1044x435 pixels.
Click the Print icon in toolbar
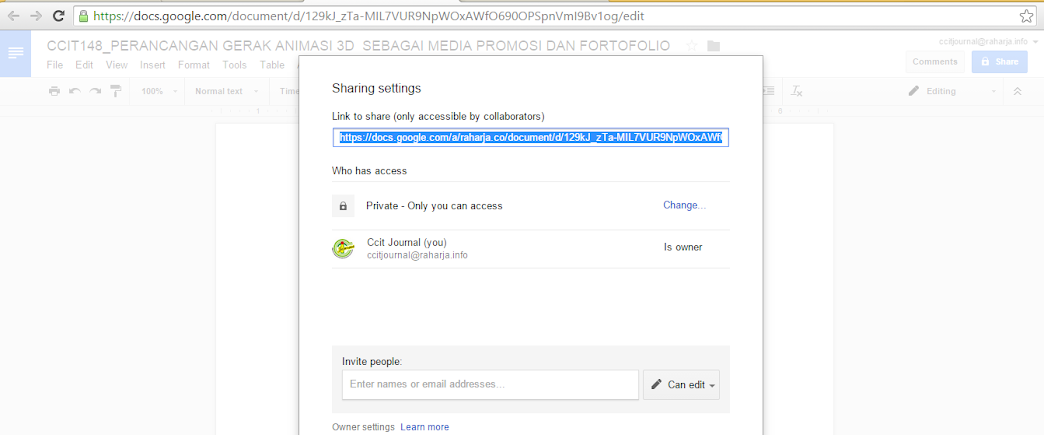[55, 91]
